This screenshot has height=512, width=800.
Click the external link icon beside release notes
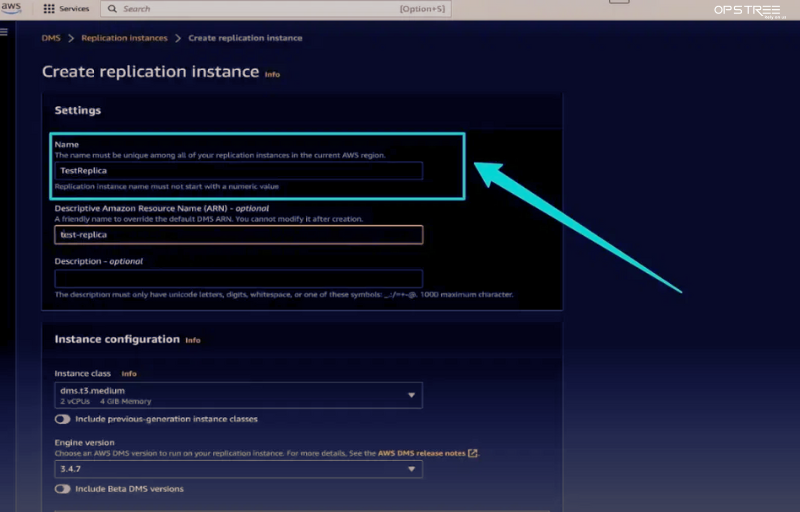click(473, 453)
